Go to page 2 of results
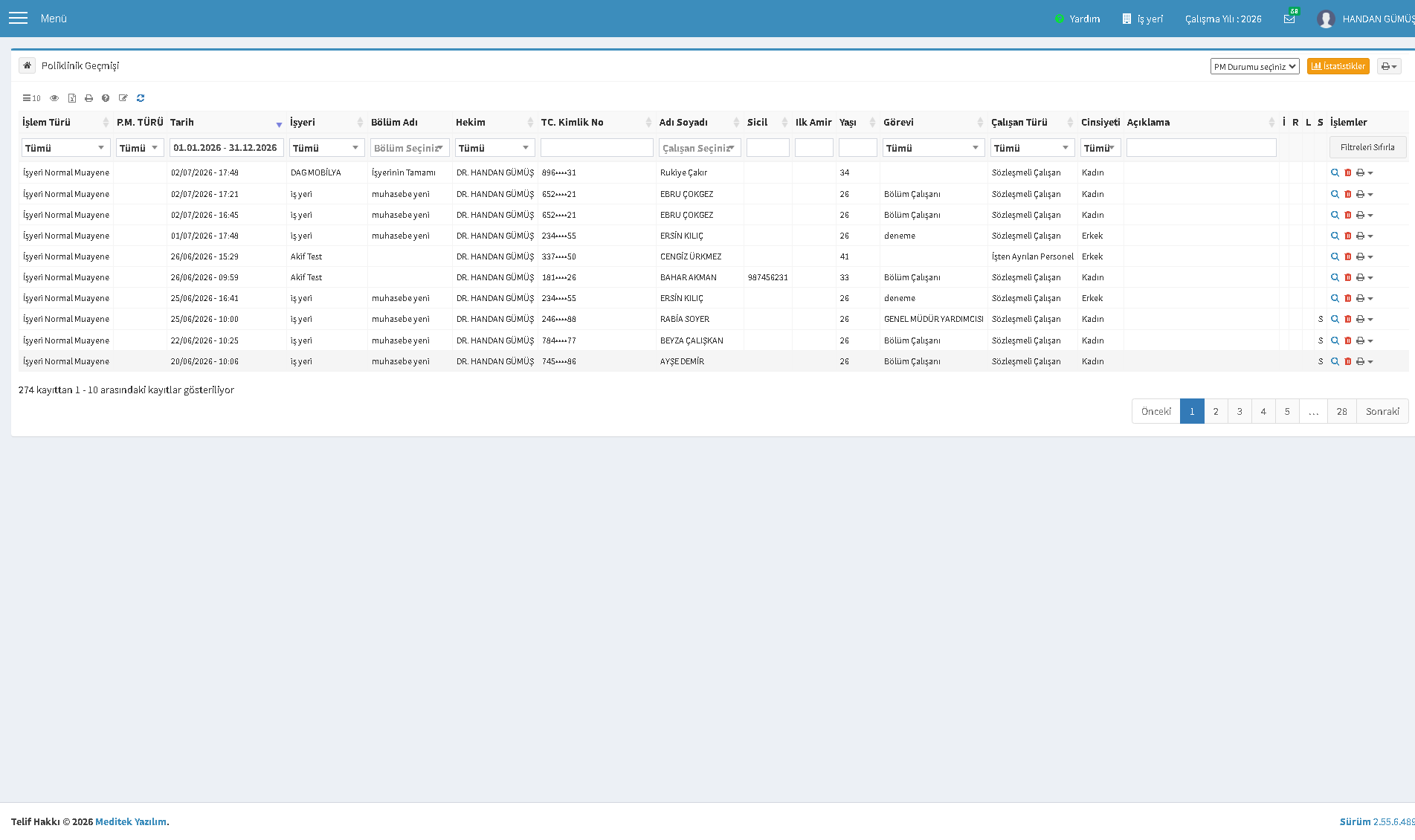1415x840 pixels. tap(1216, 411)
